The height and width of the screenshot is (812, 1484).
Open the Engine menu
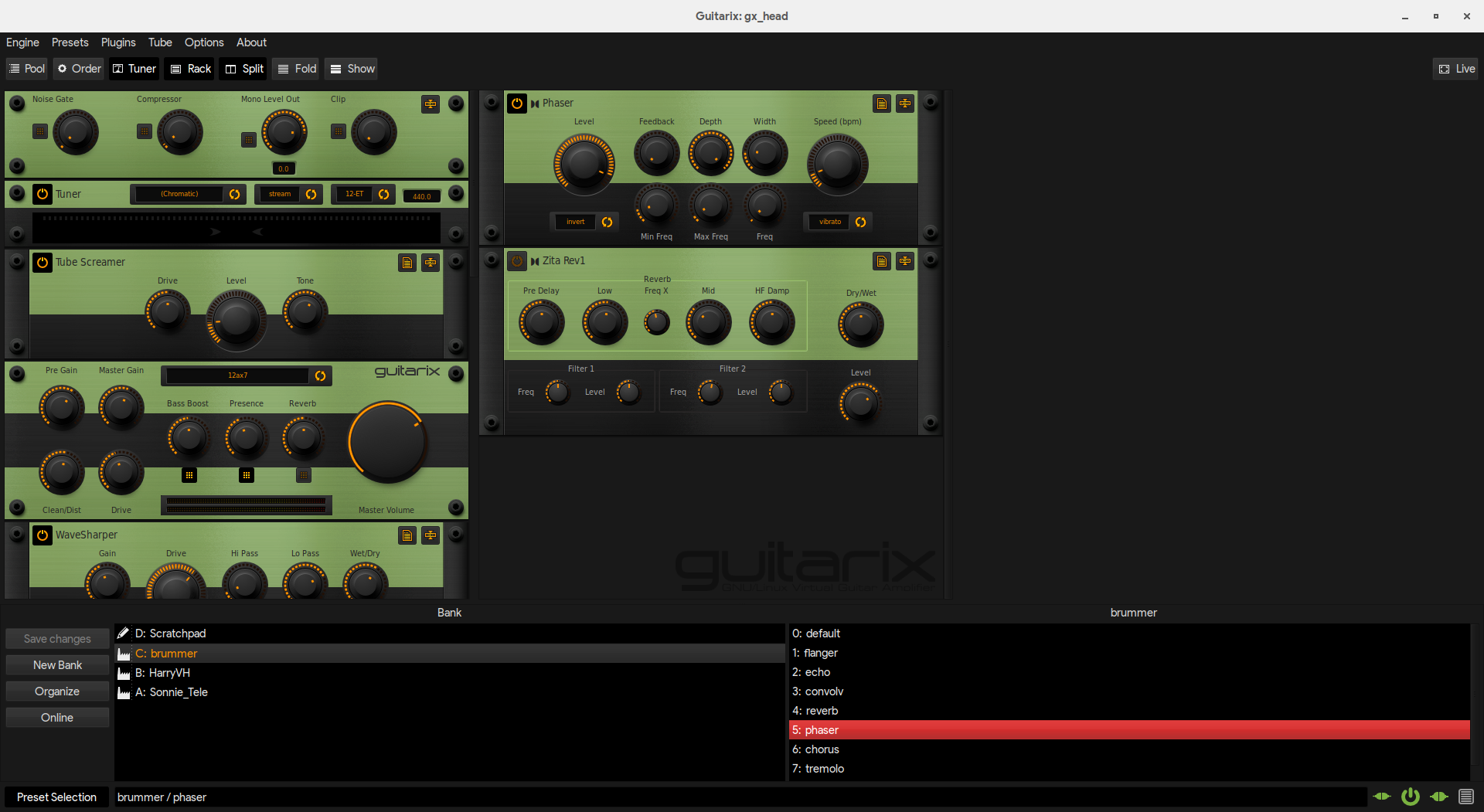(x=22, y=42)
